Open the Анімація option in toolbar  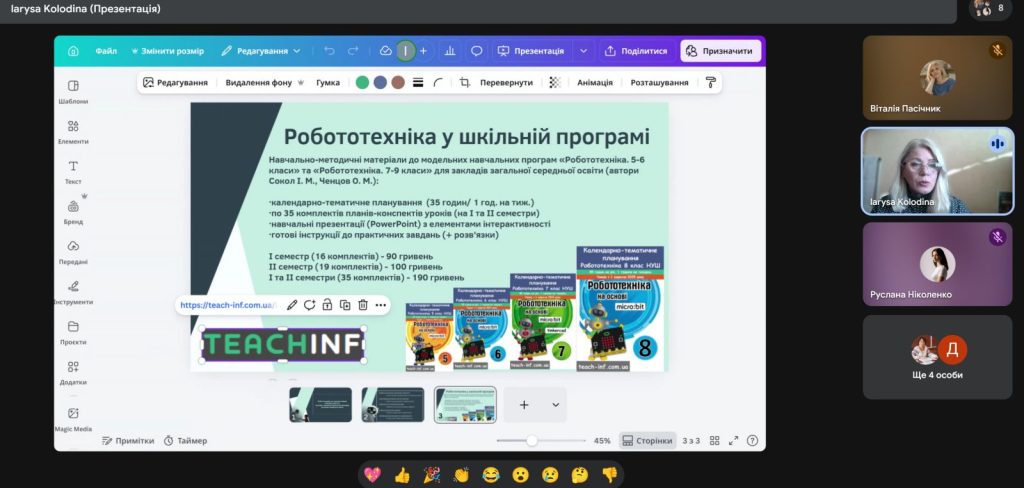pyautogui.click(x=594, y=82)
